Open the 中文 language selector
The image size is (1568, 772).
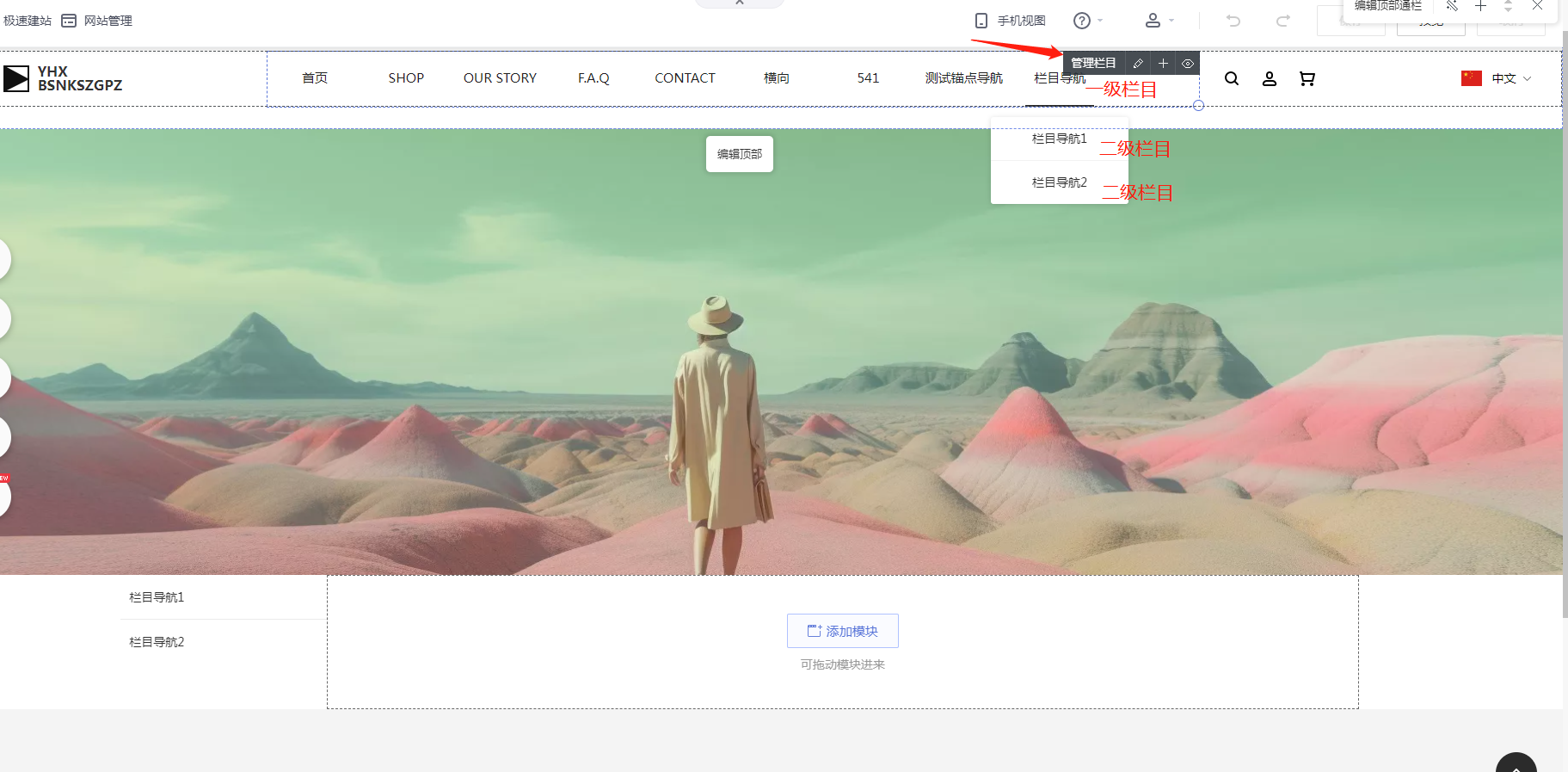pyautogui.click(x=1497, y=78)
